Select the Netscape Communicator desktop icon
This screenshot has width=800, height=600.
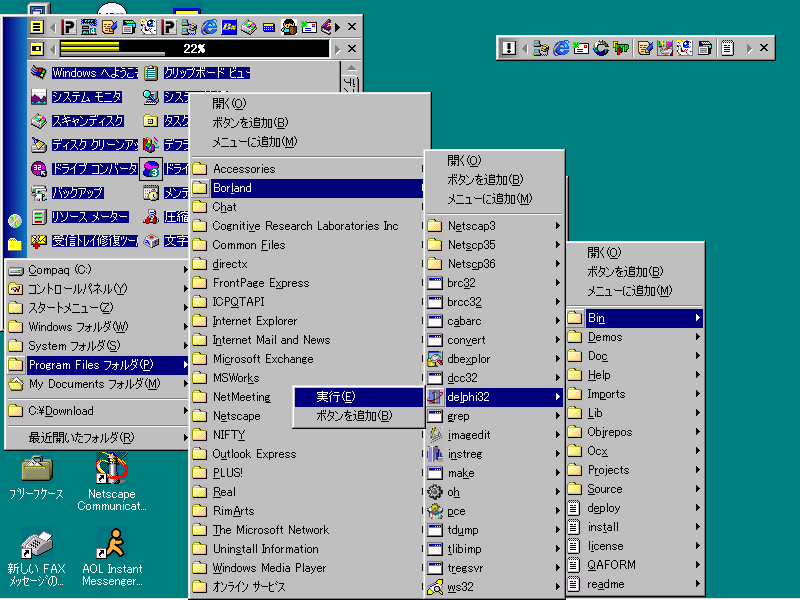point(112,482)
